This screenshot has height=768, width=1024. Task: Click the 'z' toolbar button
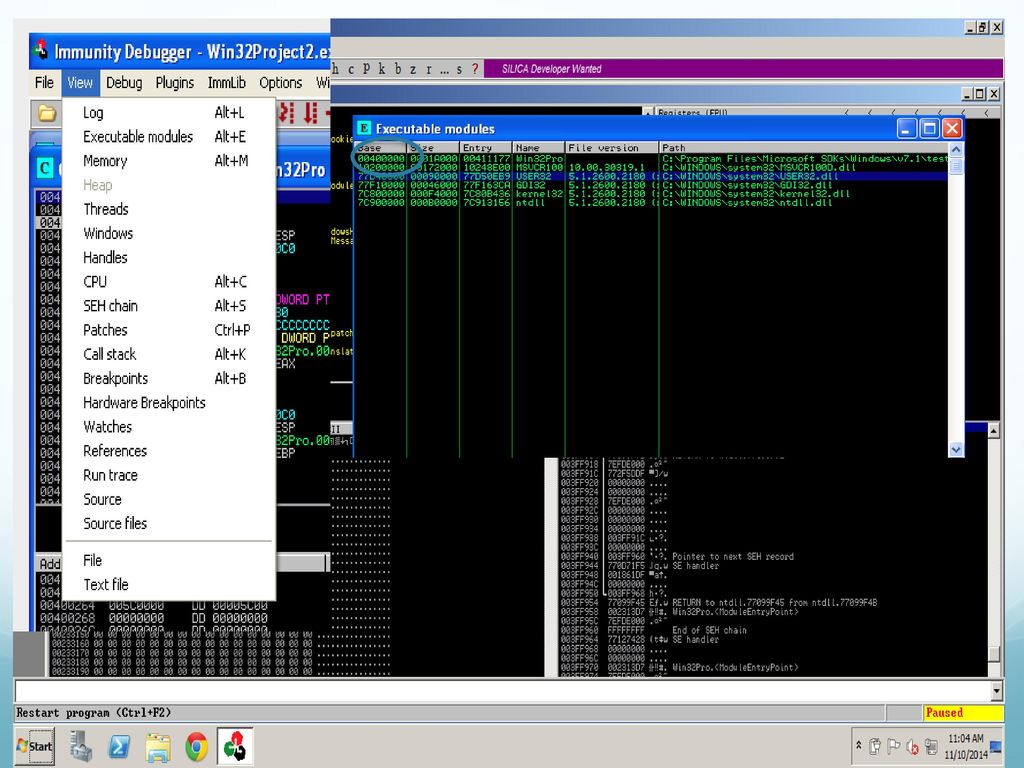[x=413, y=69]
